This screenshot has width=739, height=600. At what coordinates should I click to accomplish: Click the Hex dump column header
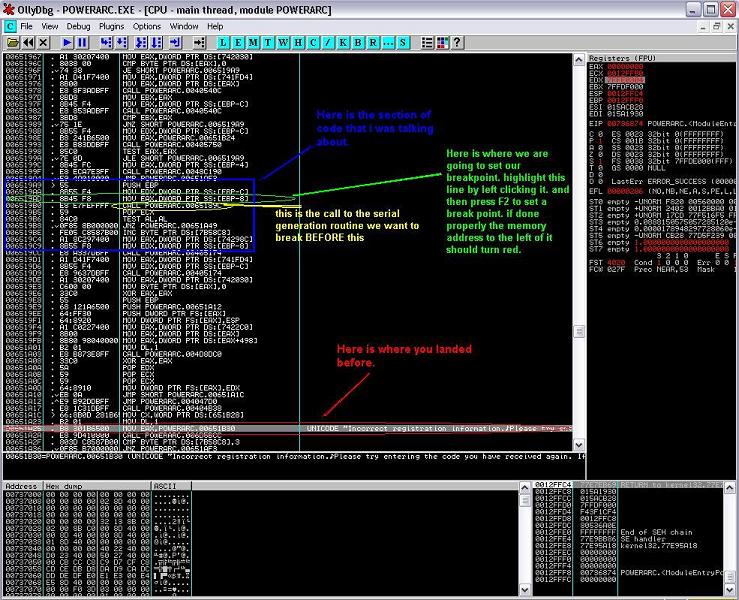pos(97,485)
